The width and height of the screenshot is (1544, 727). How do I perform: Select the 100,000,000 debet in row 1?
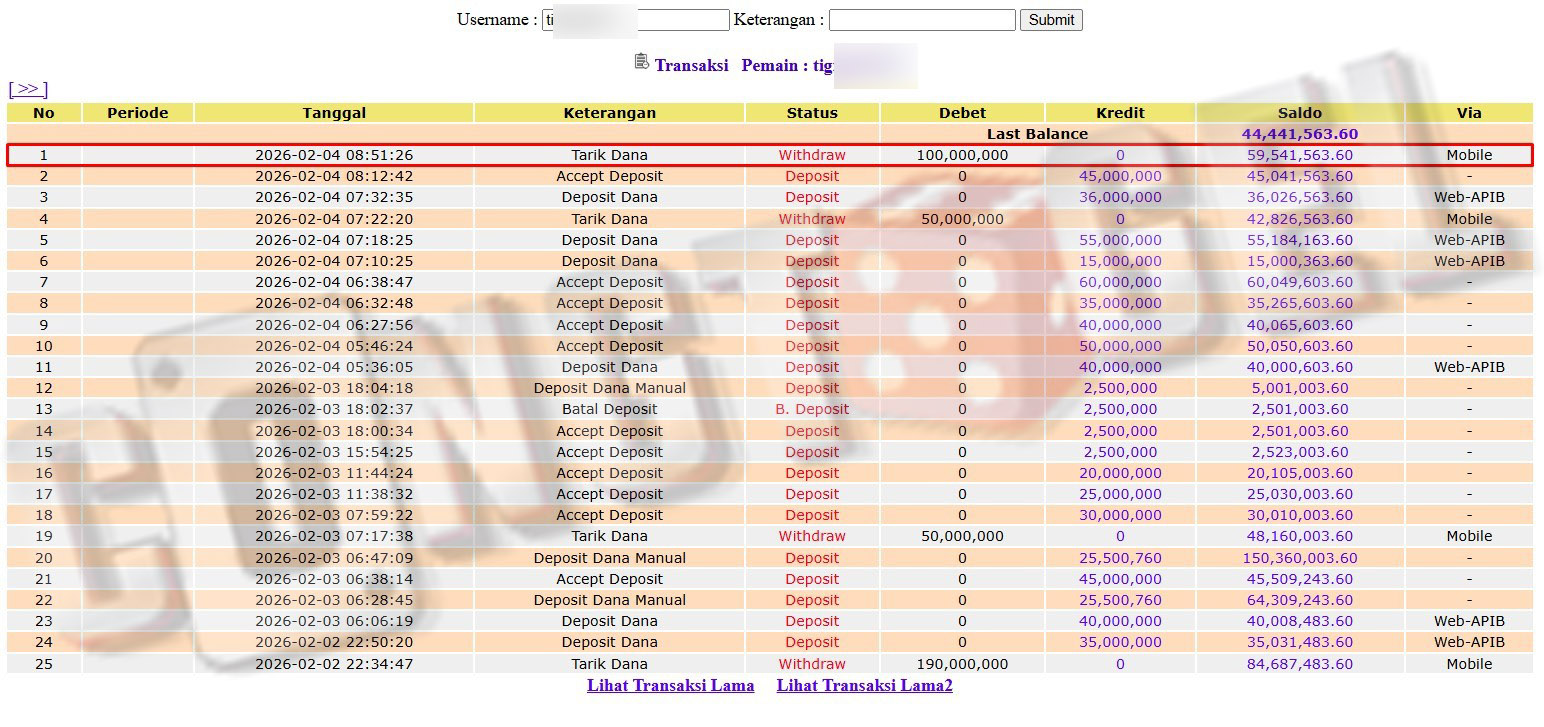pyautogui.click(x=962, y=155)
